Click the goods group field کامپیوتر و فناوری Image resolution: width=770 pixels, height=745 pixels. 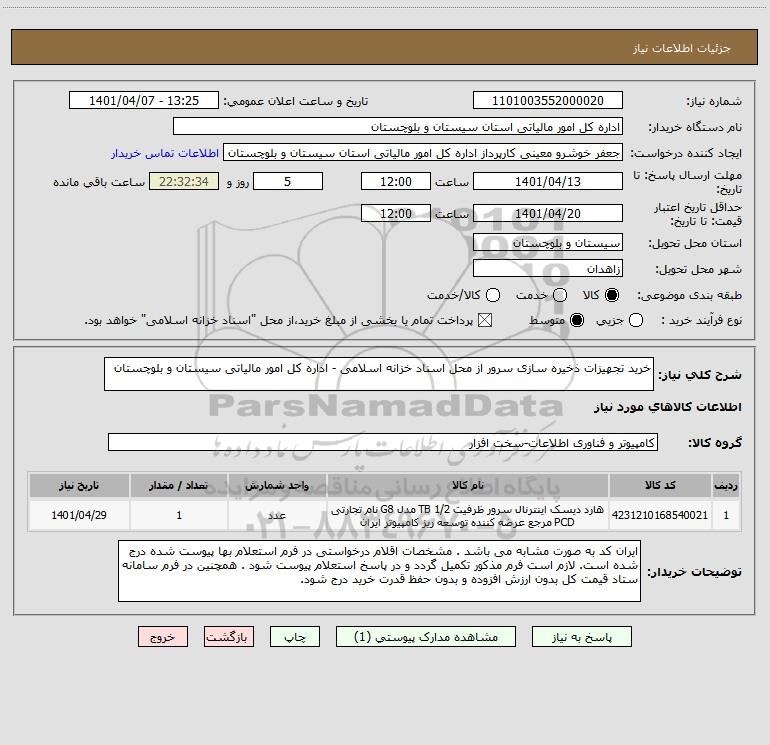coord(383,442)
